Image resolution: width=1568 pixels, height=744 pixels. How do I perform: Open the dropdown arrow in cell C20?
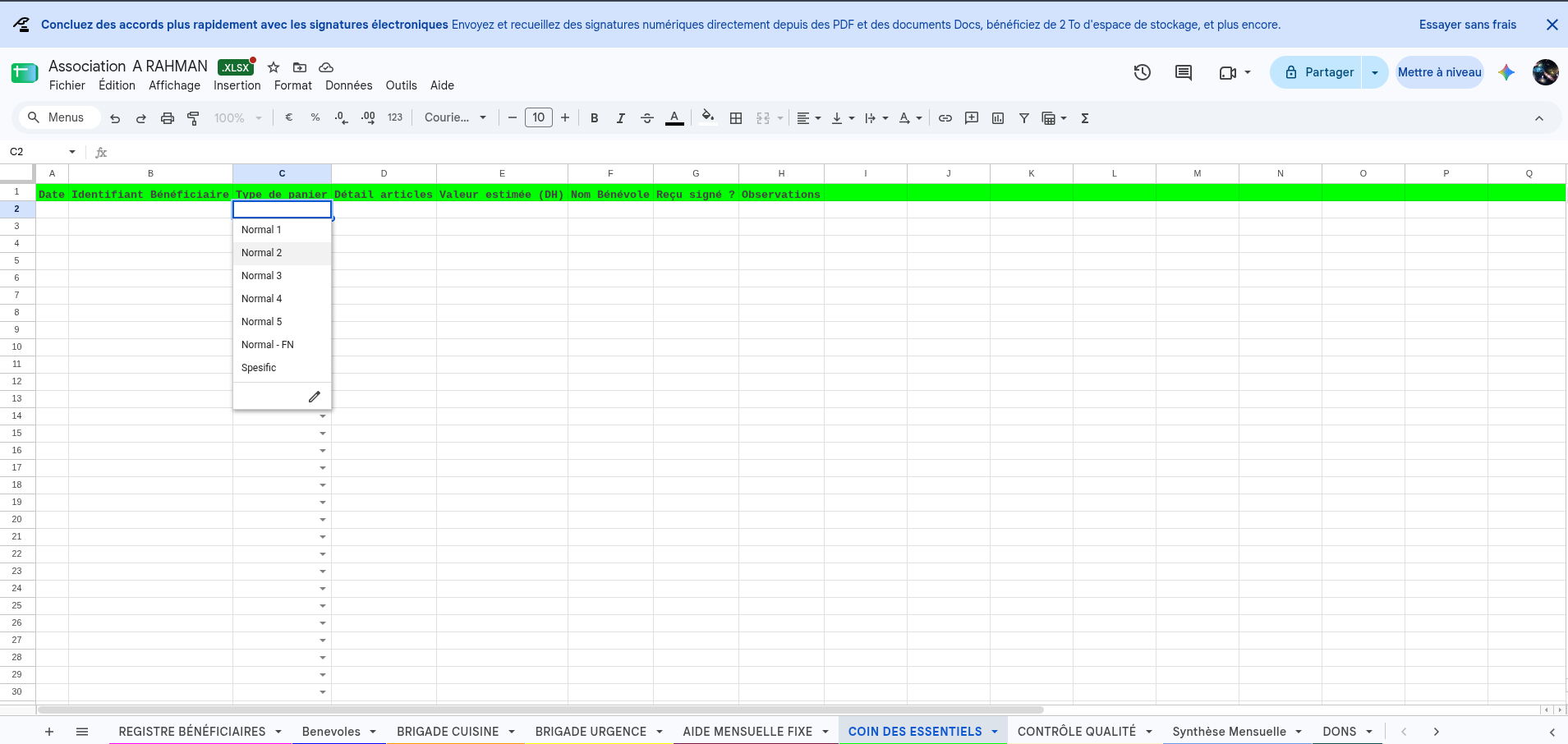point(323,520)
